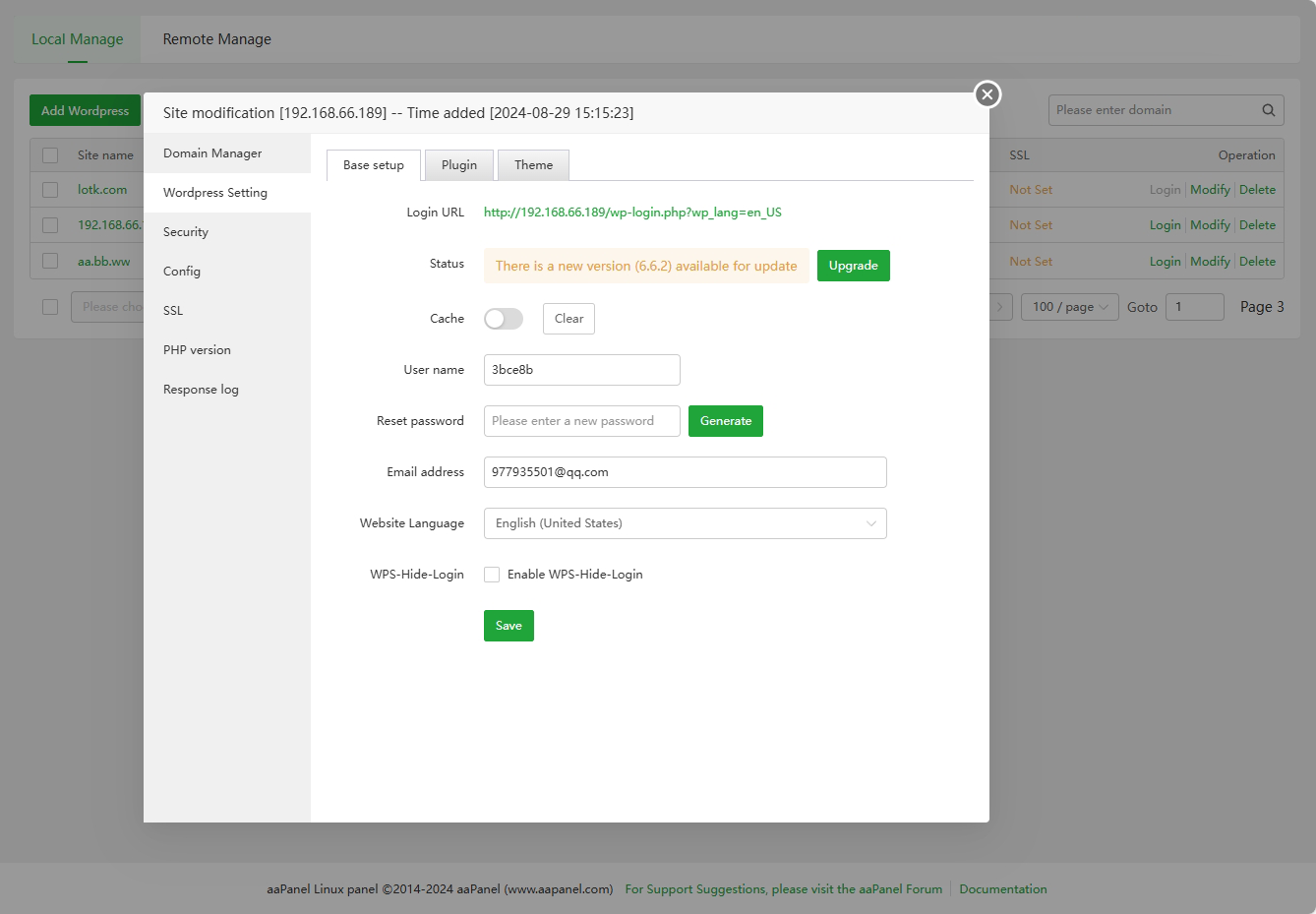Viewport: 1316px width, 914px height.
Task: Open the Website Language dropdown
Action: (x=685, y=523)
